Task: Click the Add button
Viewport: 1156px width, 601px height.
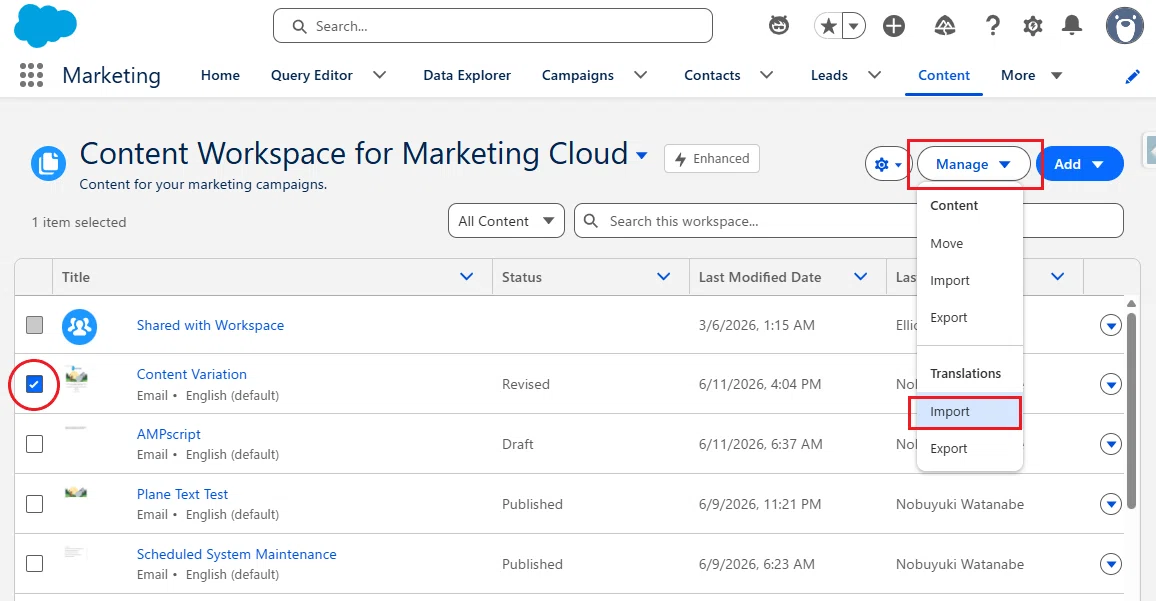Action: (x=1079, y=164)
